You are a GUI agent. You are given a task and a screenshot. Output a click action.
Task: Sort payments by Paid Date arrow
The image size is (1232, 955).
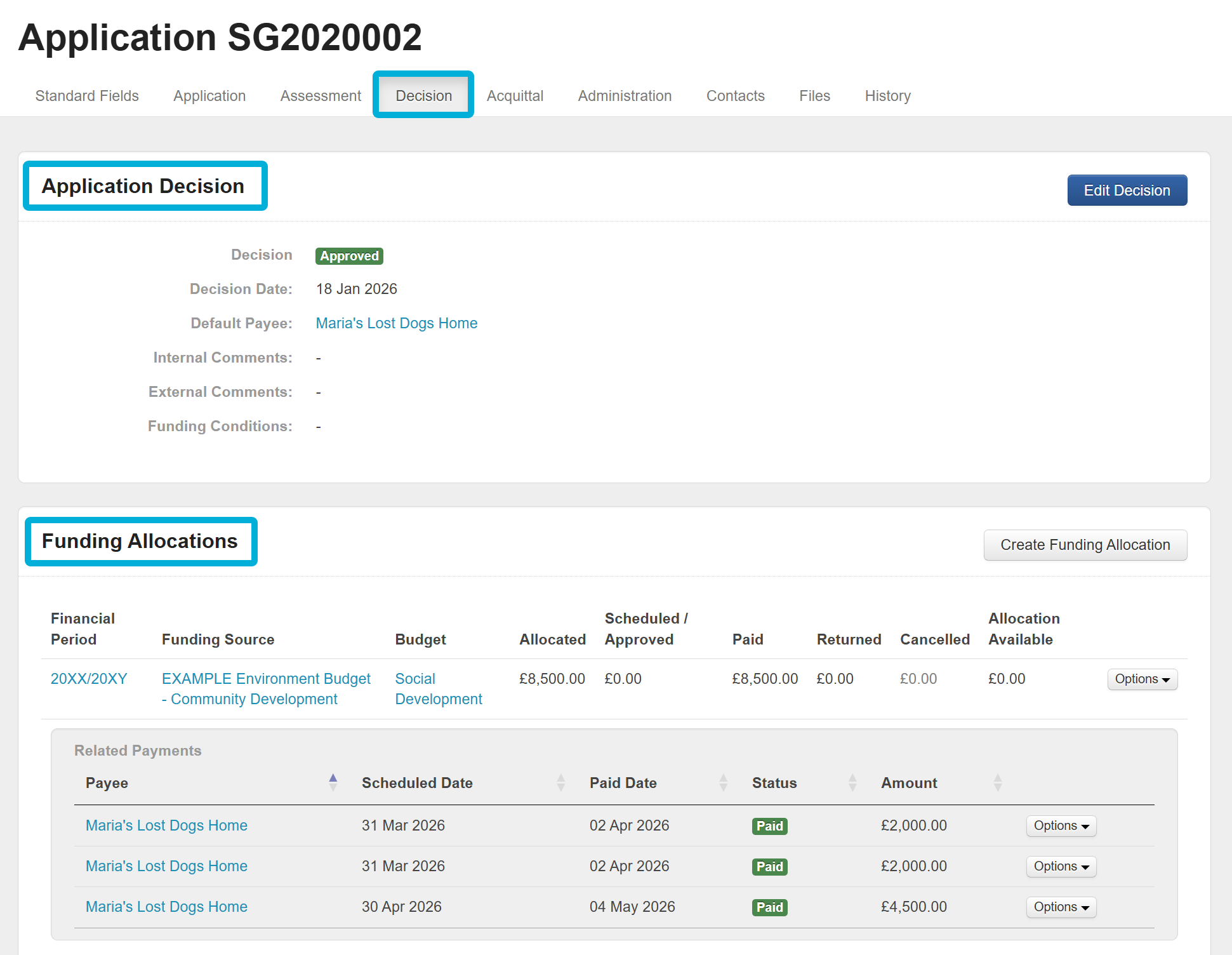click(x=723, y=783)
